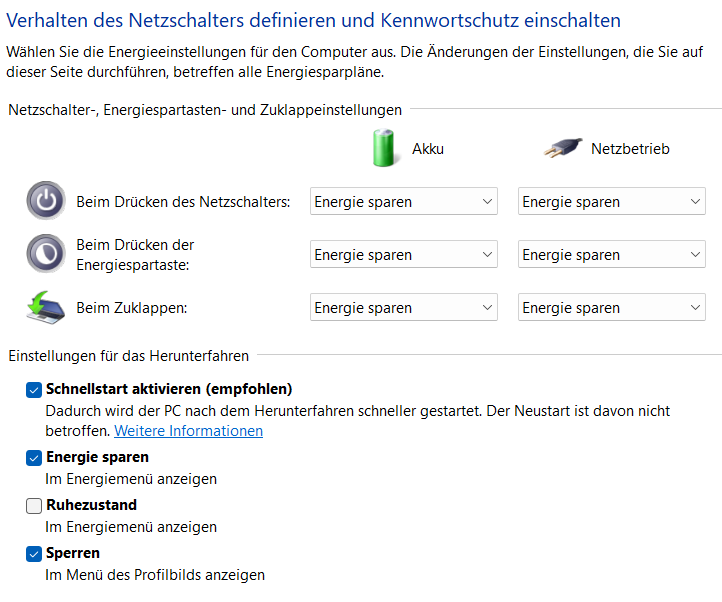Click the power plug Netzbetrieb icon
Image resolution: width=722 pixels, height=602 pixels.
coord(563,148)
